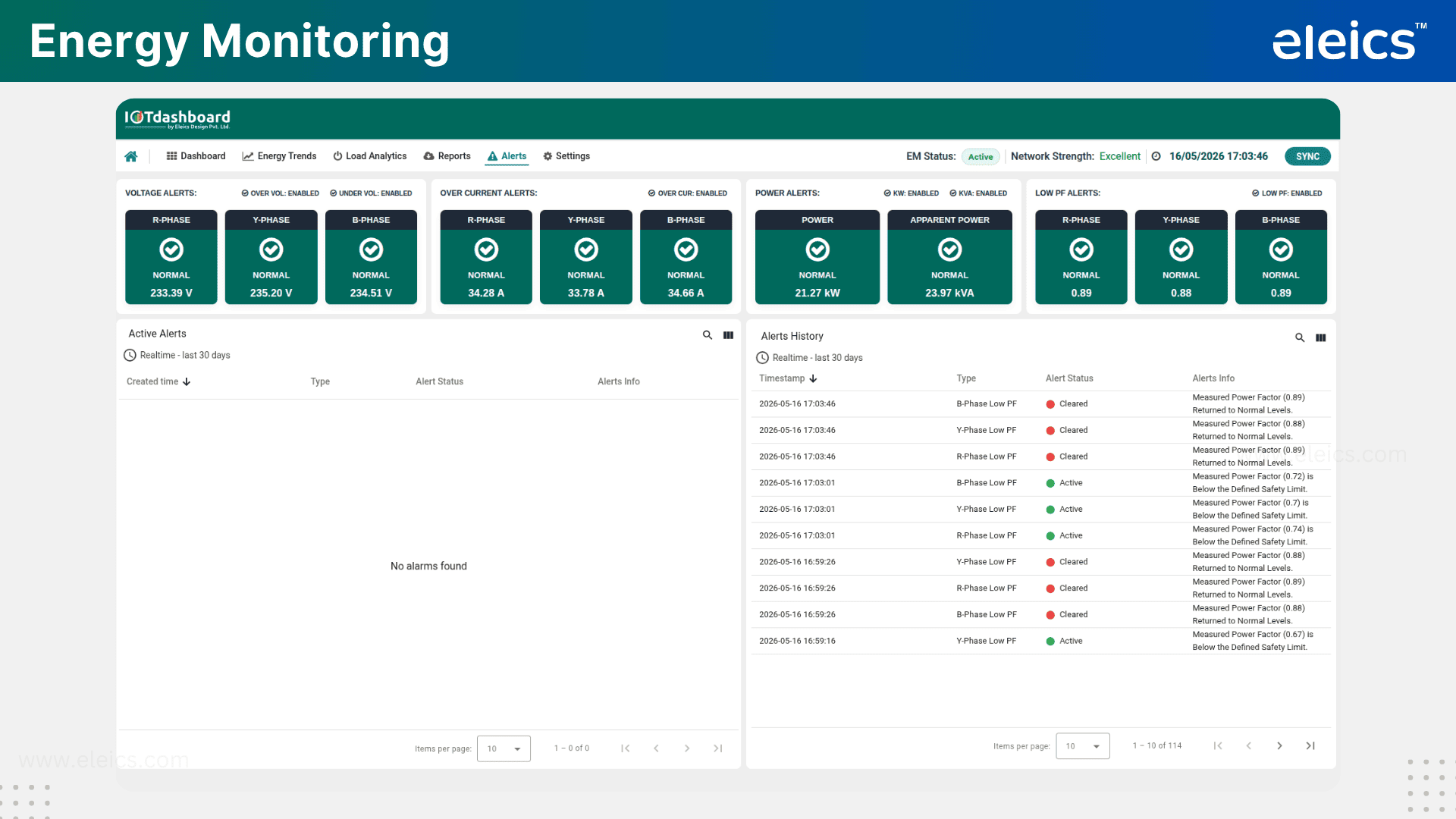1456x819 pixels.
Task: Select 21.27 kW power reading
Action: click(817, 293)
